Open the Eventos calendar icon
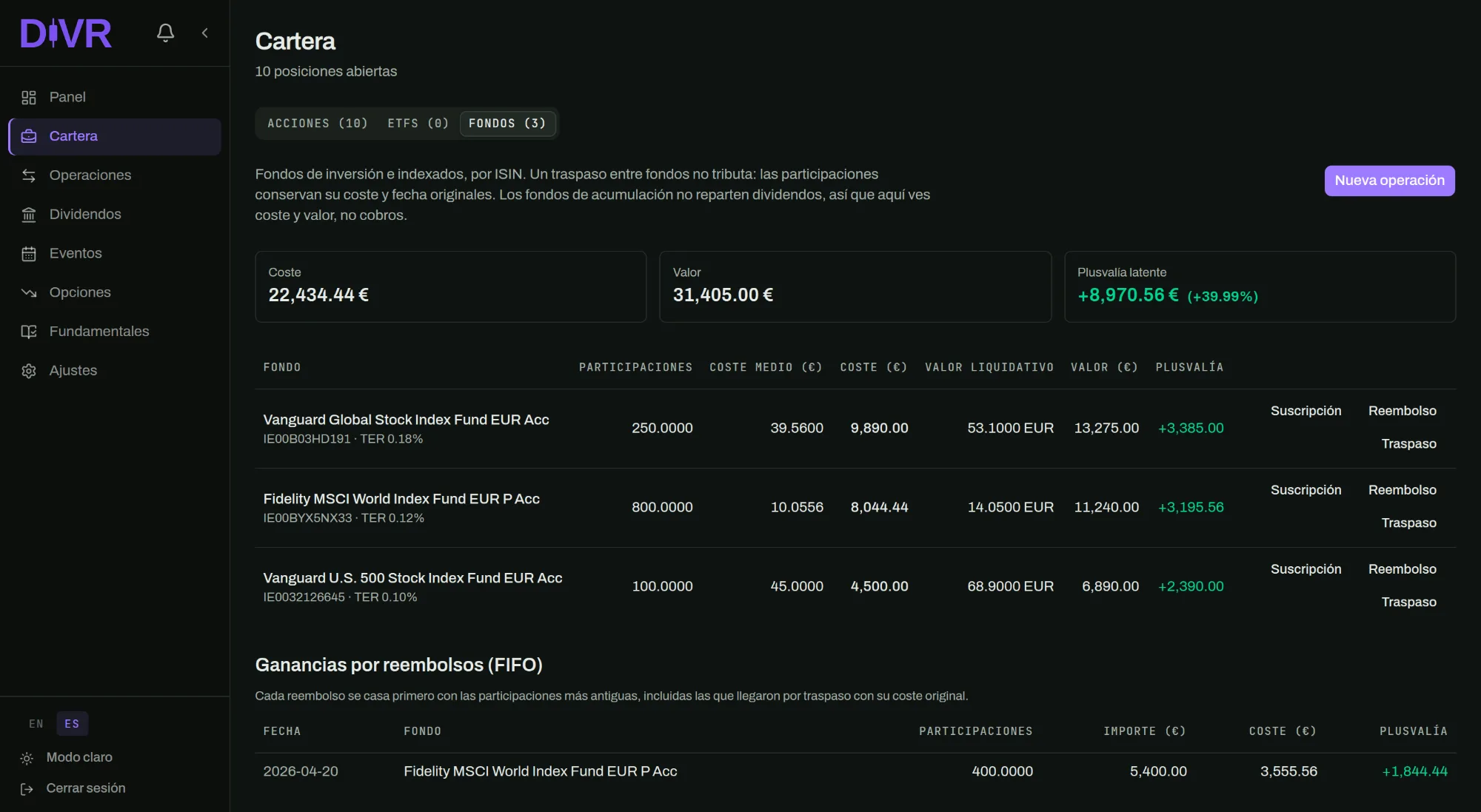The width and height of the screenshot is (1481, 812). coord(29,254)
